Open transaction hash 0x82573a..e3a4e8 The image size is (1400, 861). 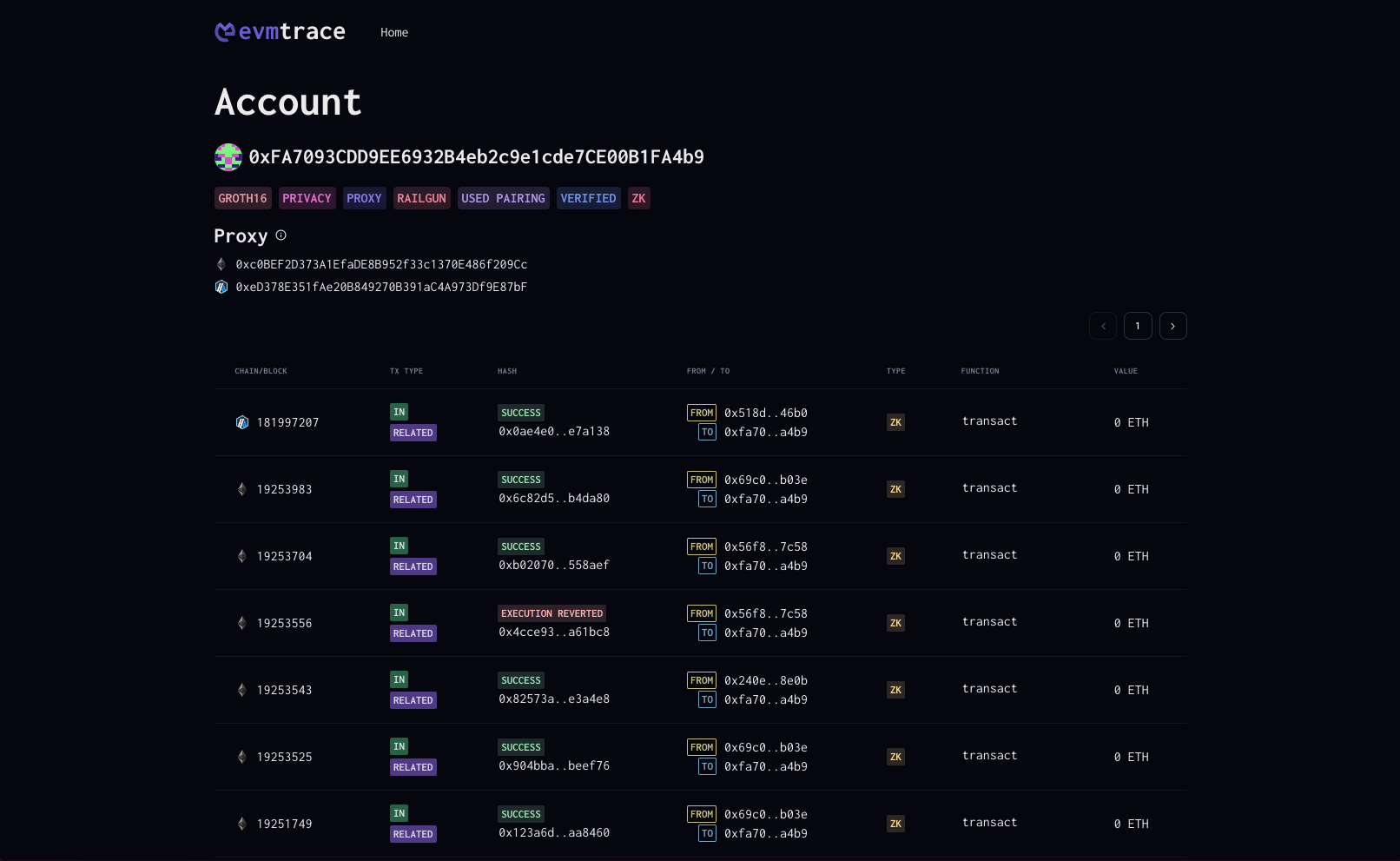tap(554, 699)
